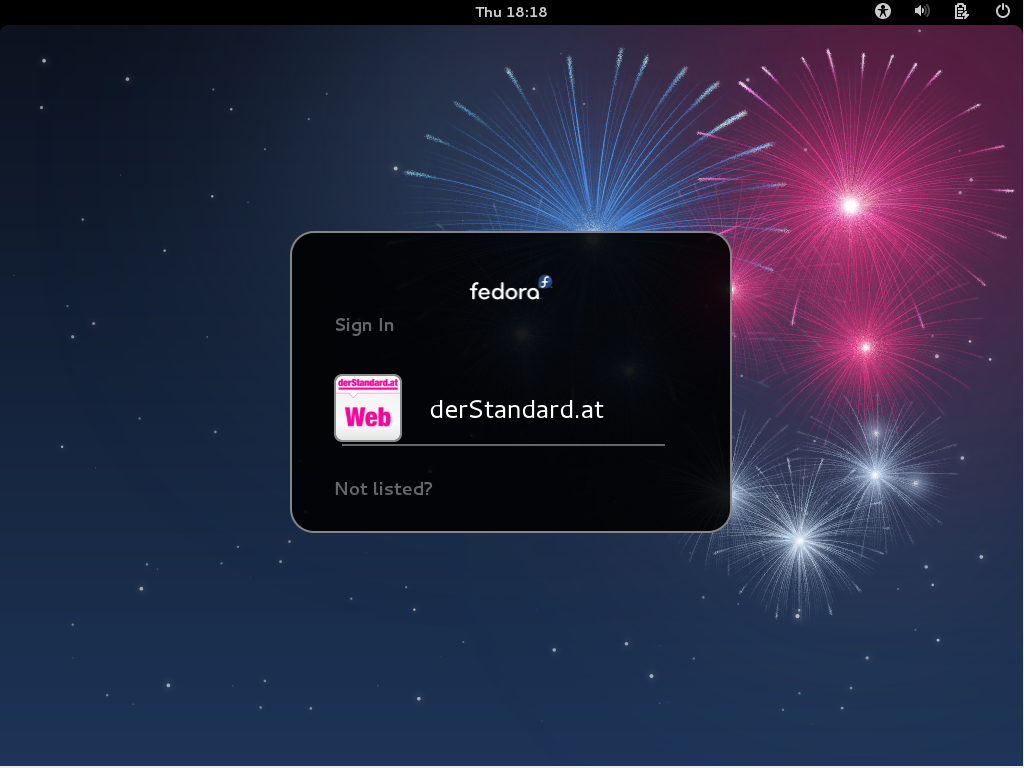Open the volume control icon
The image size is (1024, 768).
pos(921,11)
